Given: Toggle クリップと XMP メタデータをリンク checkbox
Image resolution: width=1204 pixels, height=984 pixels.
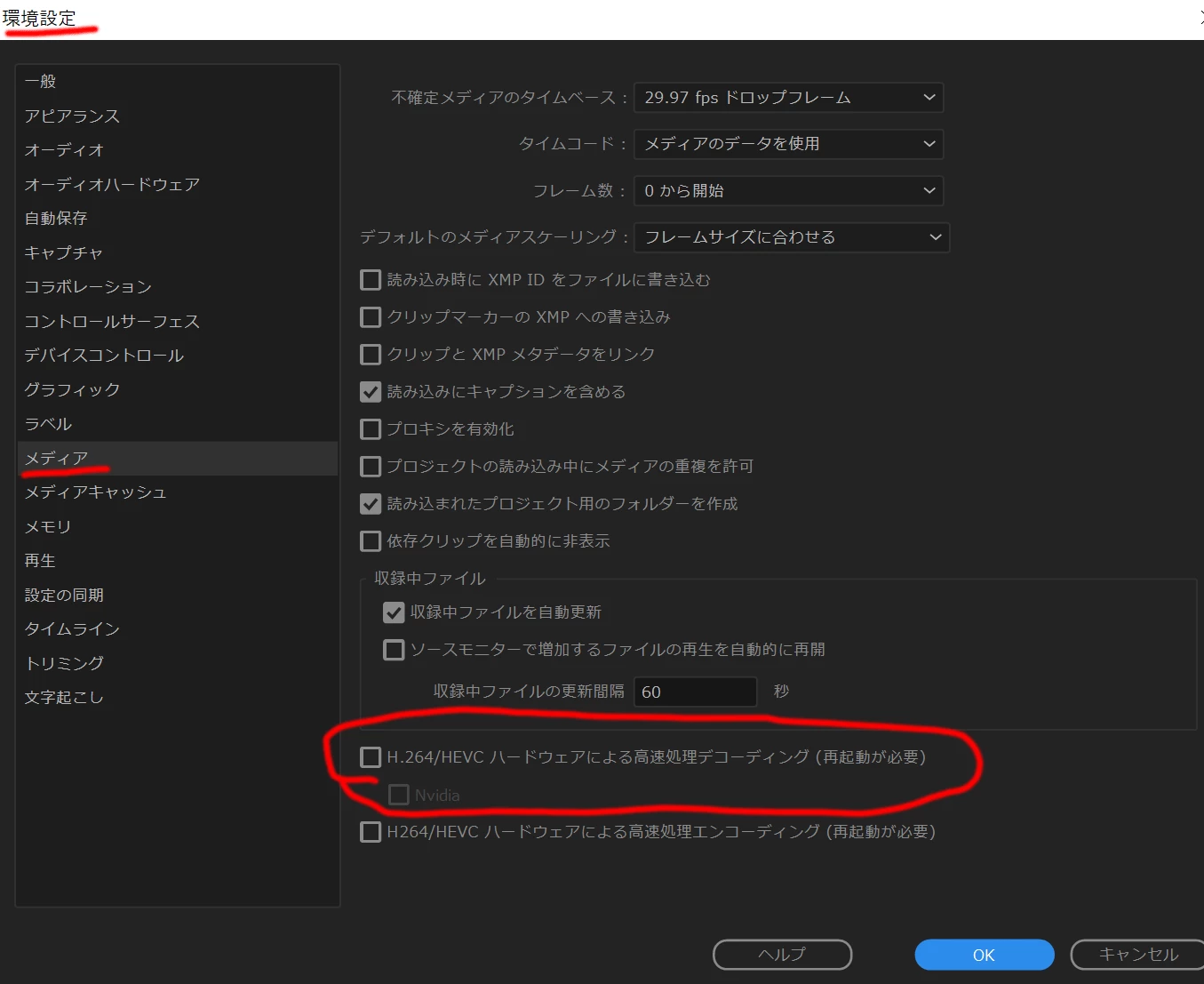Looking at the screenshot, I should tap(371, 356).
